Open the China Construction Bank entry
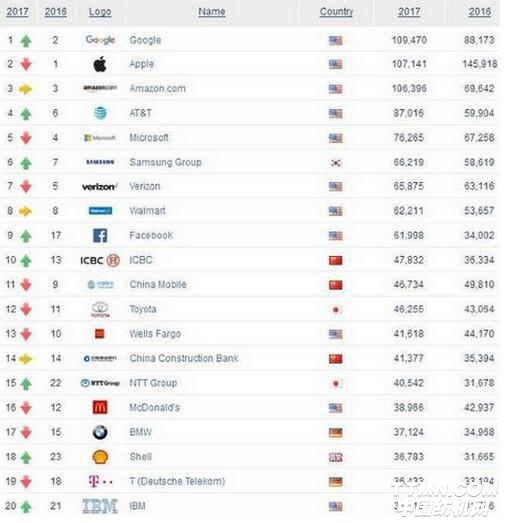Image resolution: width=508 pixels, height=523 pixels. 184,358
